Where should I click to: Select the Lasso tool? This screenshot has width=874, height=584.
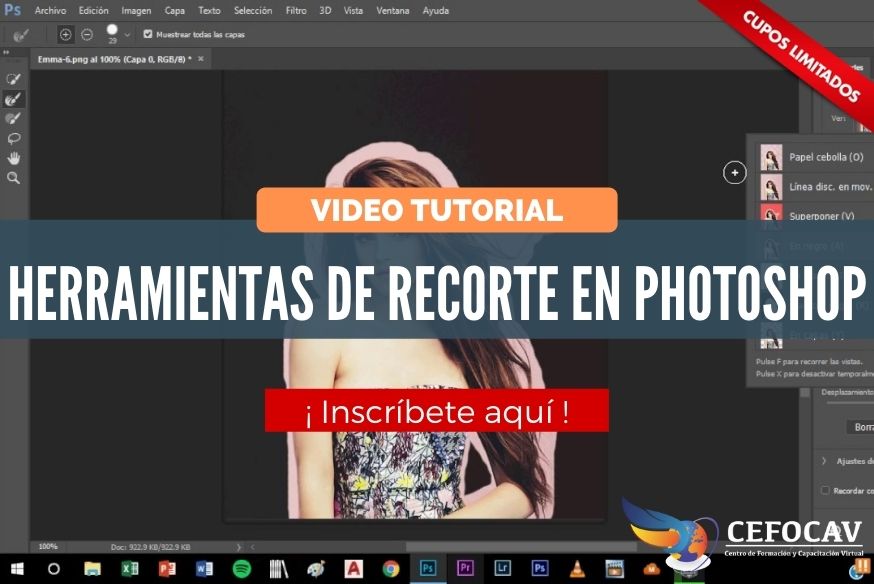pyautogui.click(x=12, y=140)
